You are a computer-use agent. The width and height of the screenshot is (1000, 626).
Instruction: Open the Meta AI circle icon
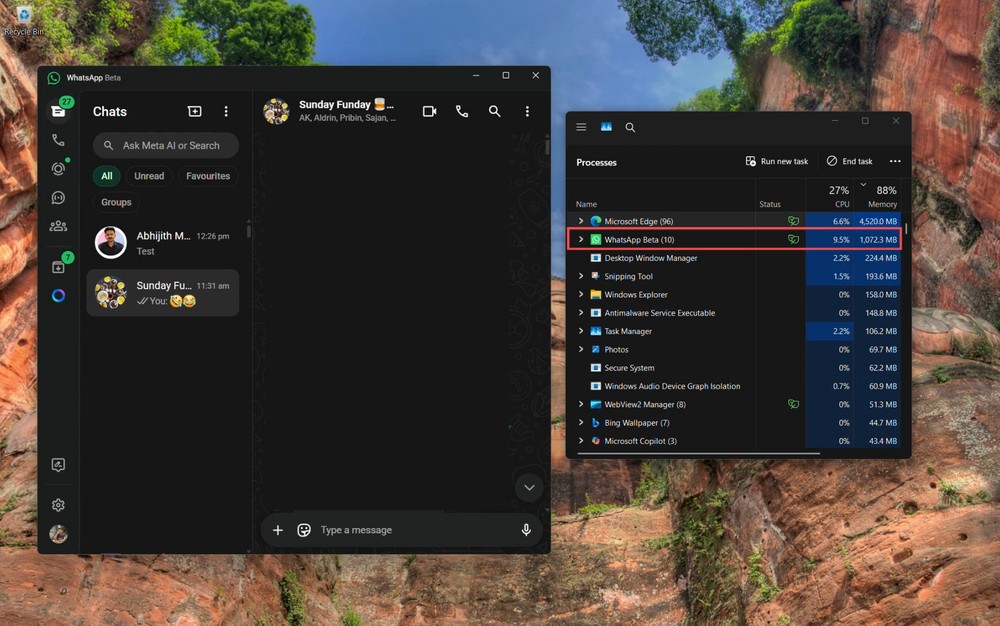tap(58, 295)
